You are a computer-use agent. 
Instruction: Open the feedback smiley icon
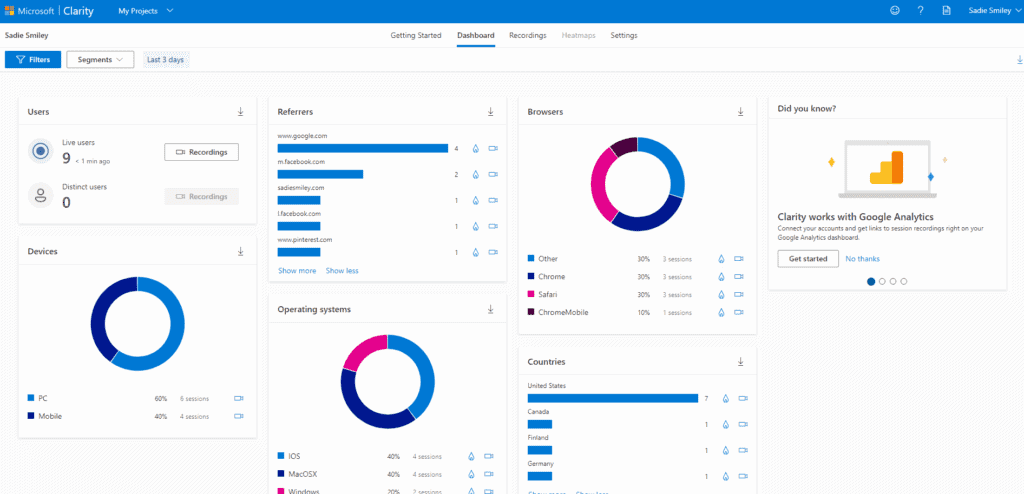pyautogui.click(x=895, y=10)
